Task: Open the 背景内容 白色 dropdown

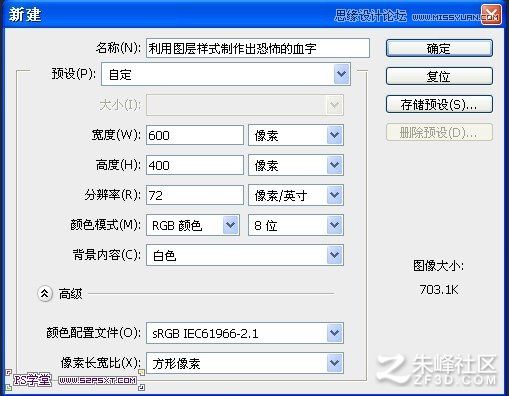Action: [x=245, y=255]
